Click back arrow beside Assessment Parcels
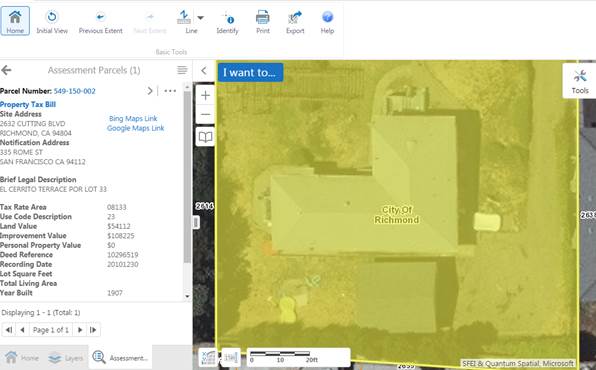 (x=6, y=70)
